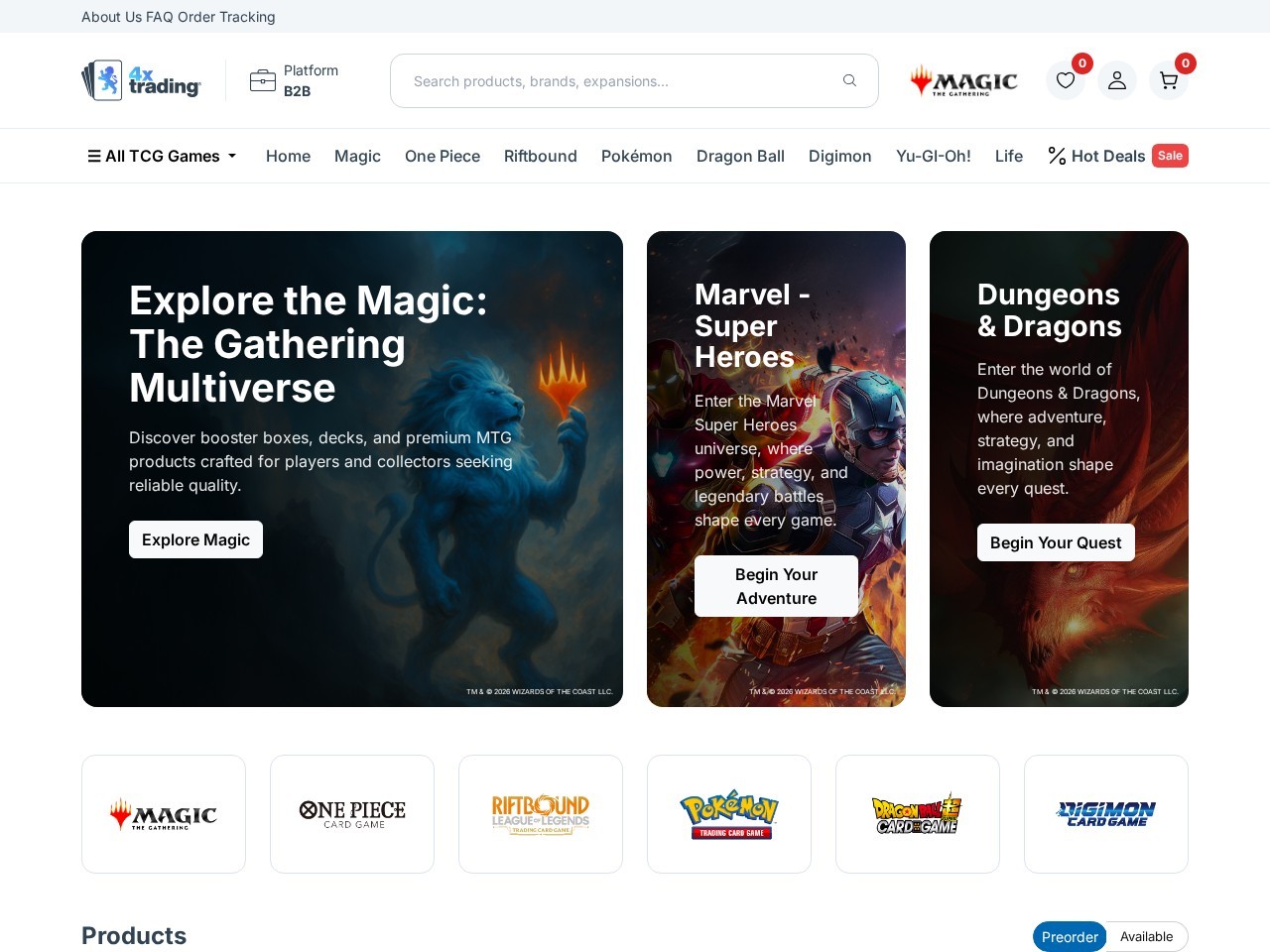Click the 4x trading logo

click(x=140, y=80)
